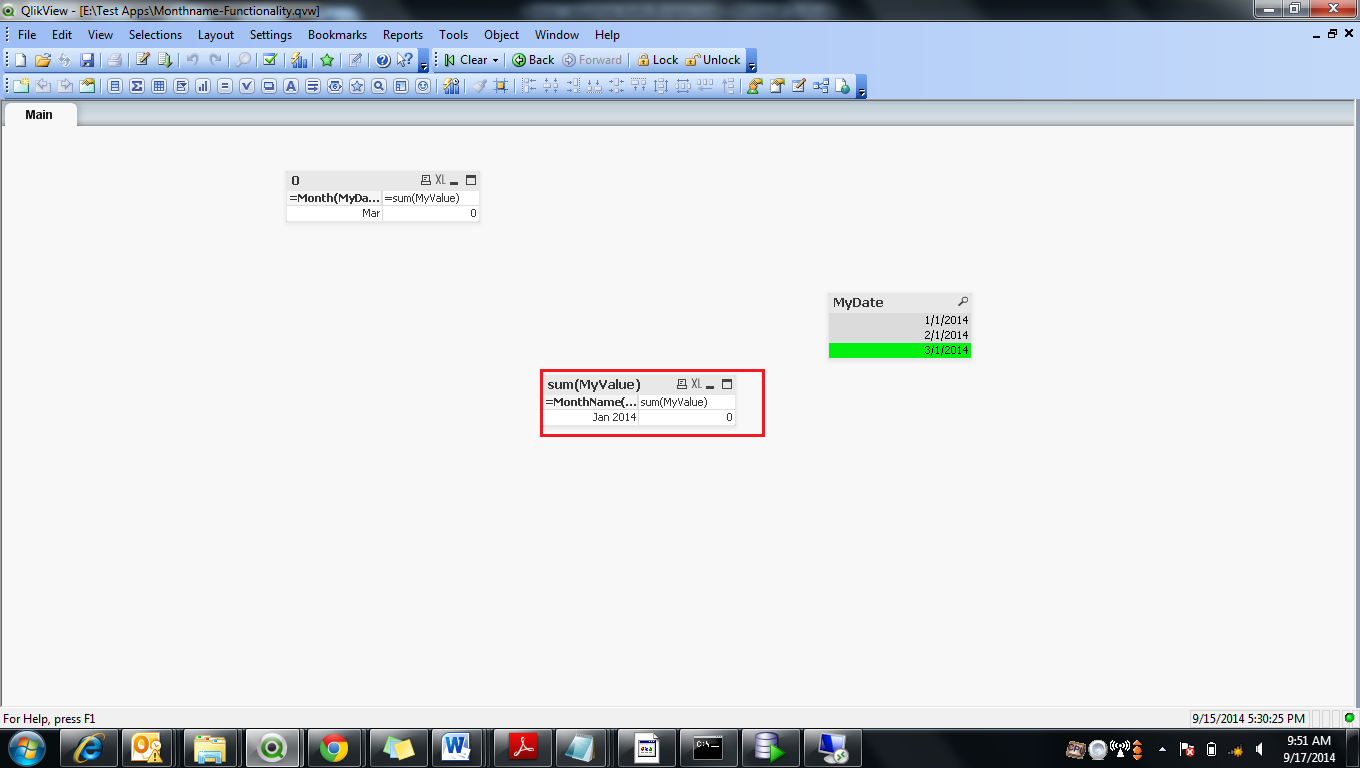
Task: Open the Table Viewer icon
Action: (821, 86)
